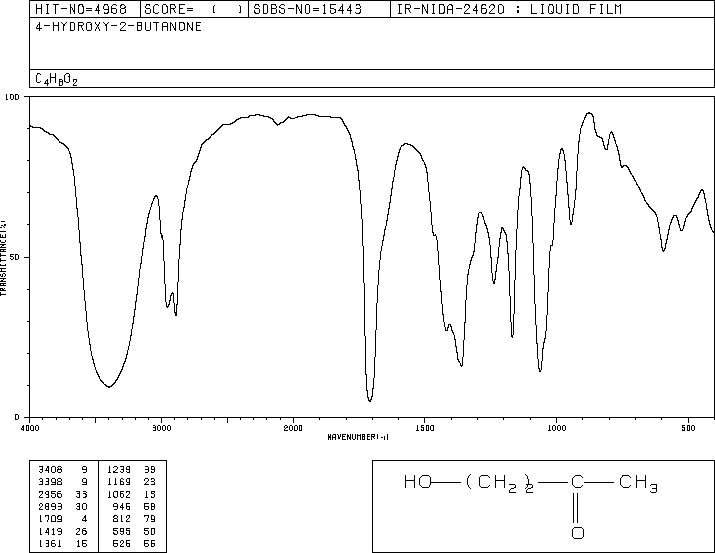Select peak table value 1169
The width and height of the screenshot is (715, 553).
click(119, 482)
